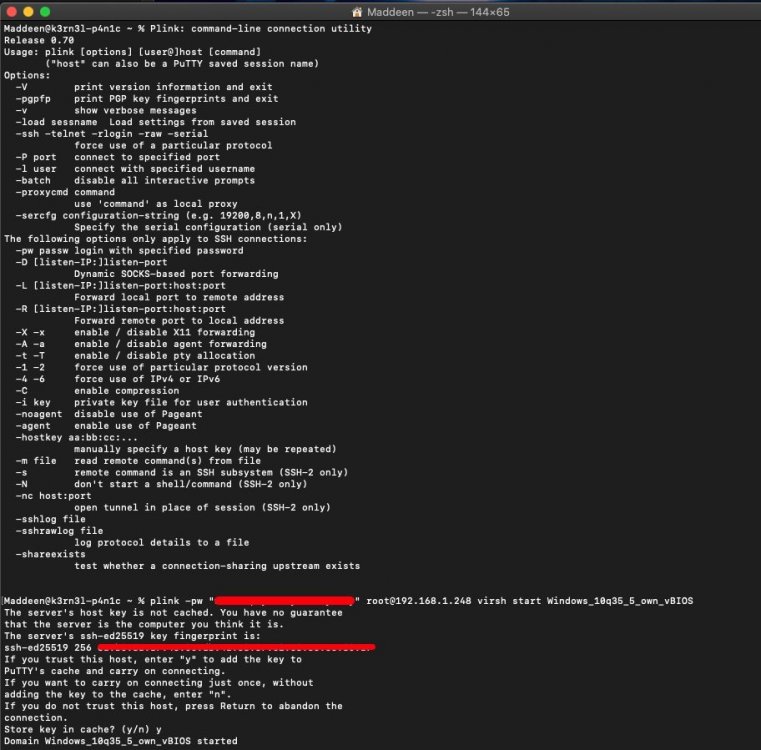The image size is (761, 750).
Task: Click the green zoom window button
Action: 45,12
